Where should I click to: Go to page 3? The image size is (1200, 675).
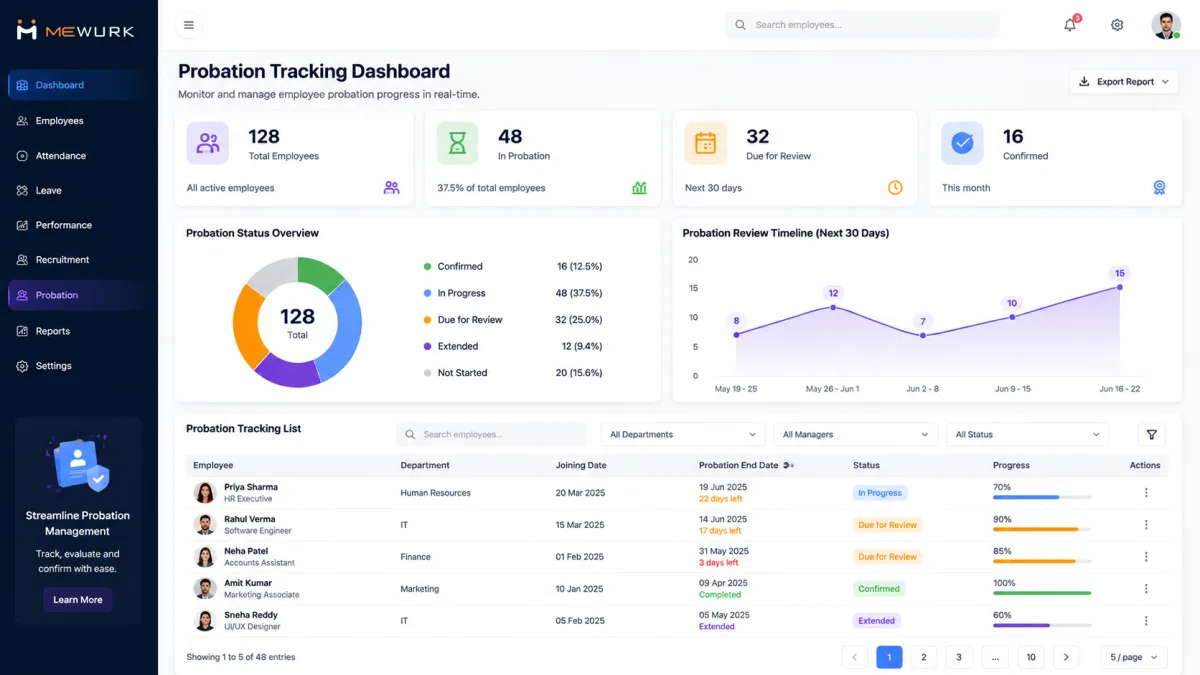pyautogui.click(x=959, y=657)
